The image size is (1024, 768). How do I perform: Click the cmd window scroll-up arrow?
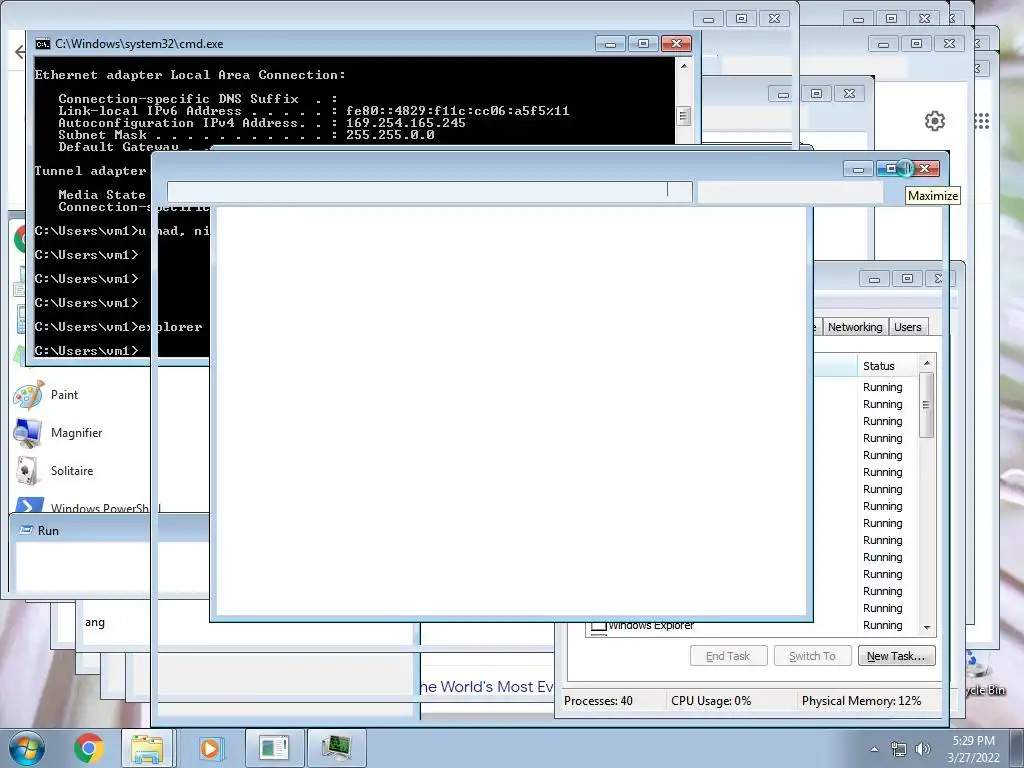click(684, 65)
